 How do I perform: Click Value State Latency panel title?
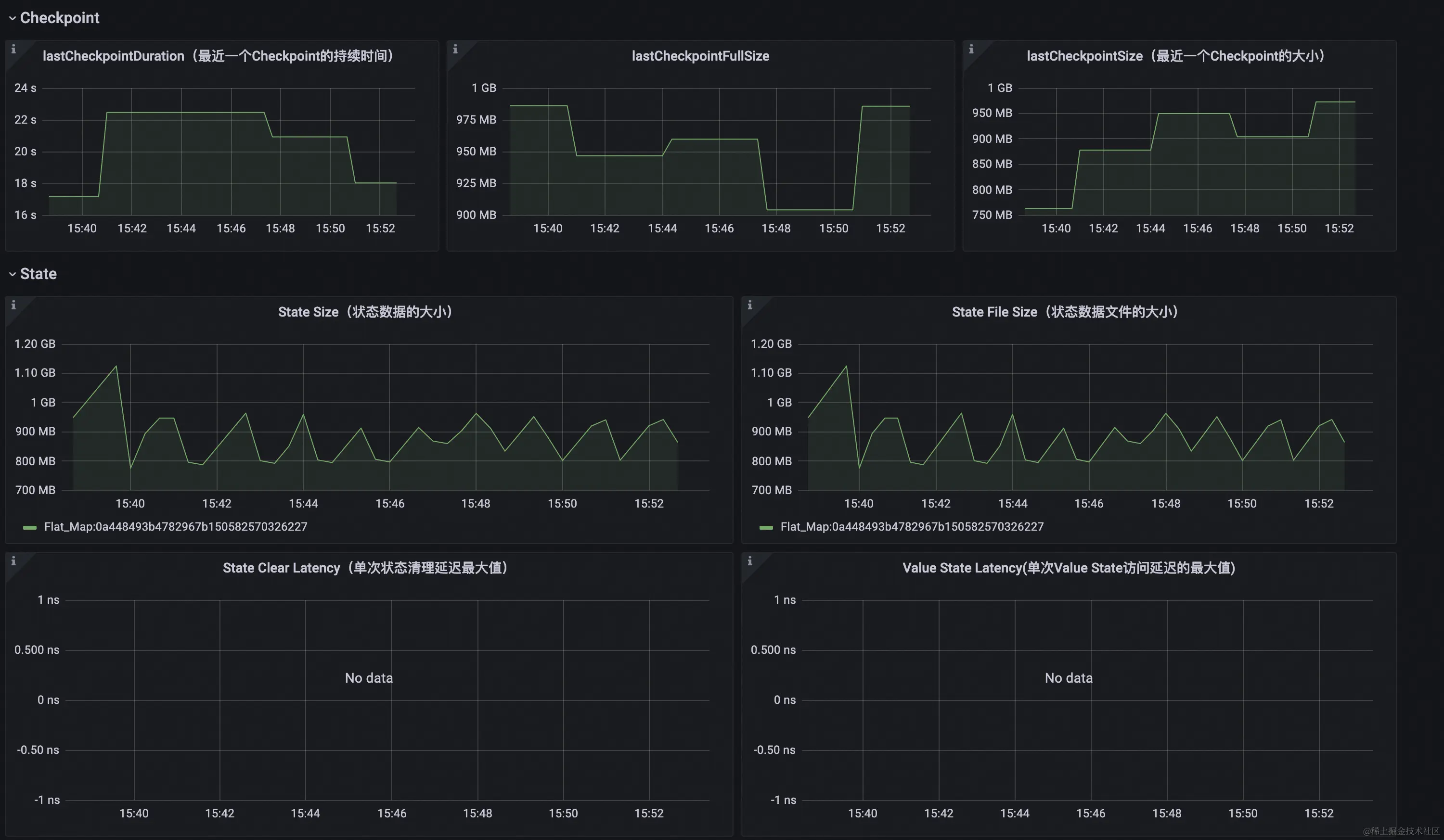coord(1069,568)
